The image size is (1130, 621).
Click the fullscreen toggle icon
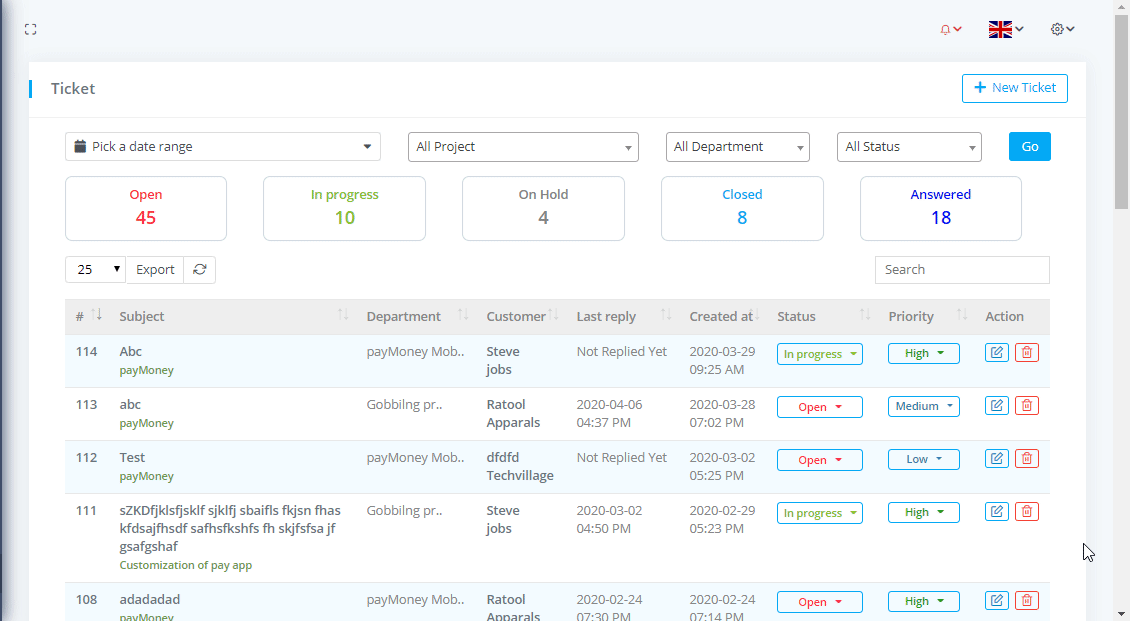tap(31, 30)
